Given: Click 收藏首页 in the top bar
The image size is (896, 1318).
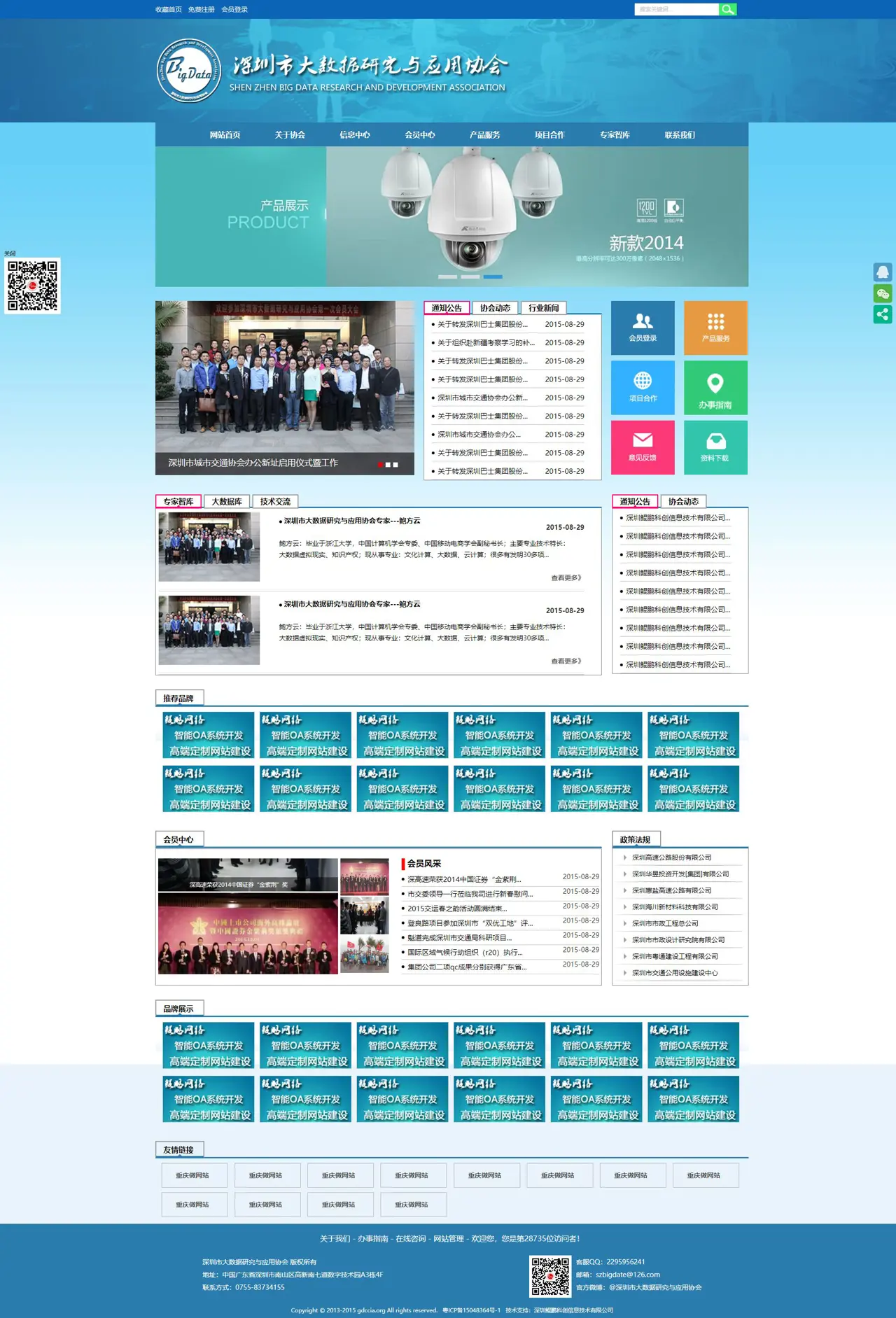Looking at the screenshot, I should click(169, 9).
